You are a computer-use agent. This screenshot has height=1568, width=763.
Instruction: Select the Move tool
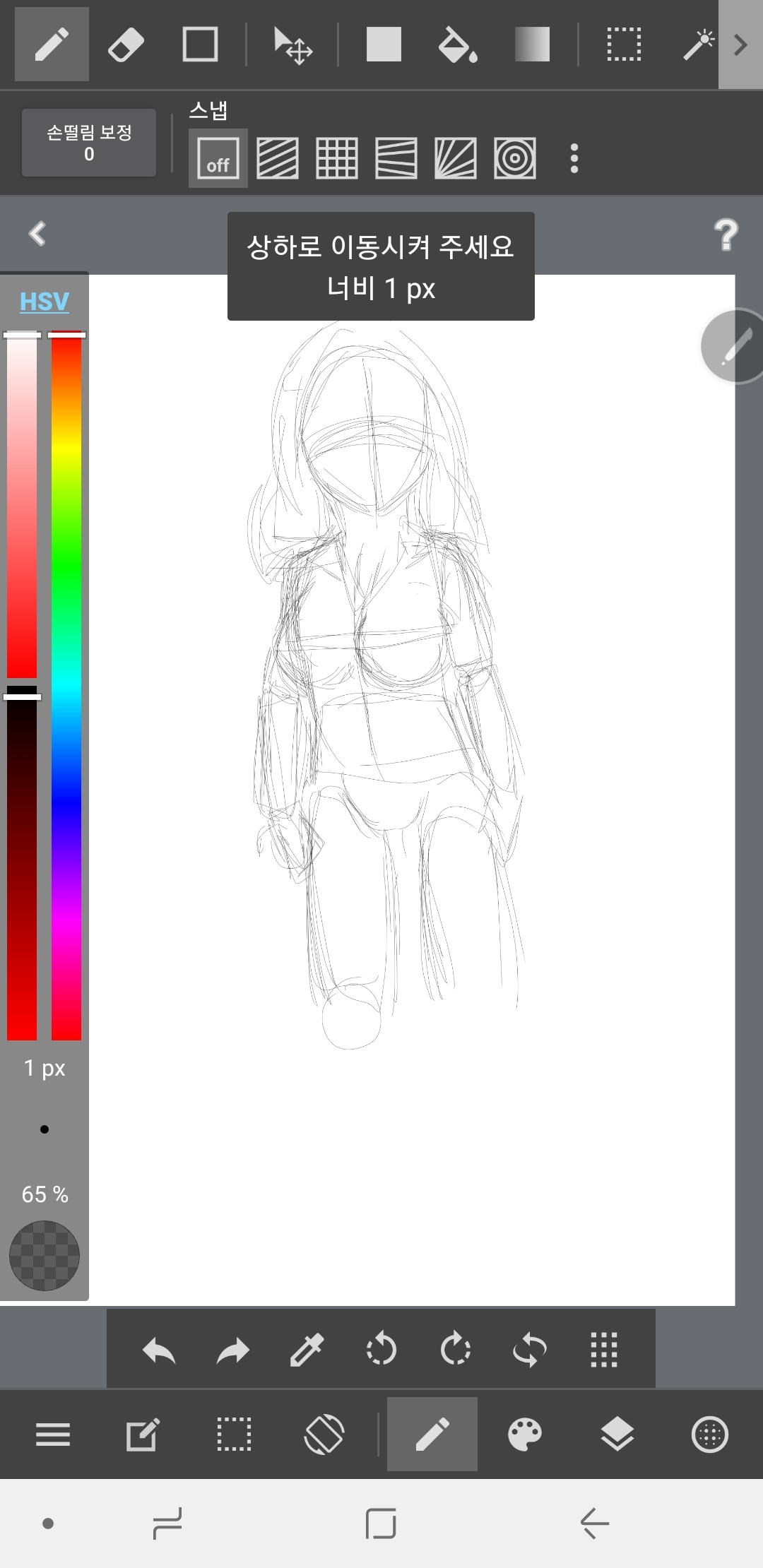(292, 45)
